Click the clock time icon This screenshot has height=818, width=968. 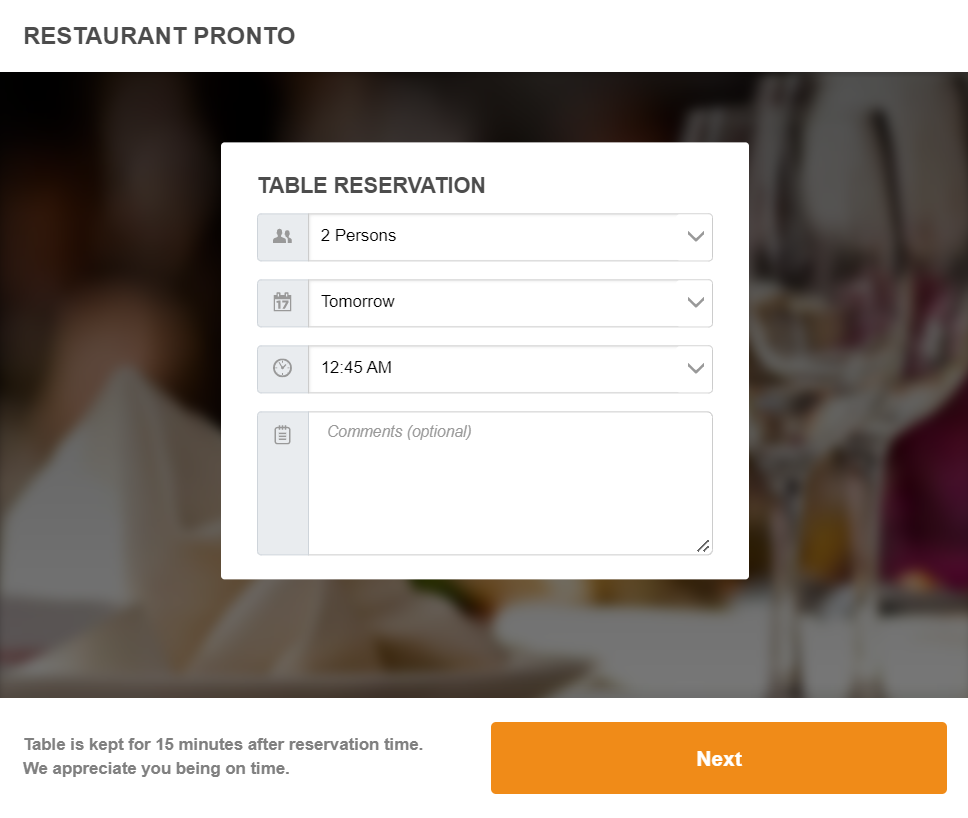[x=283, y=368]
